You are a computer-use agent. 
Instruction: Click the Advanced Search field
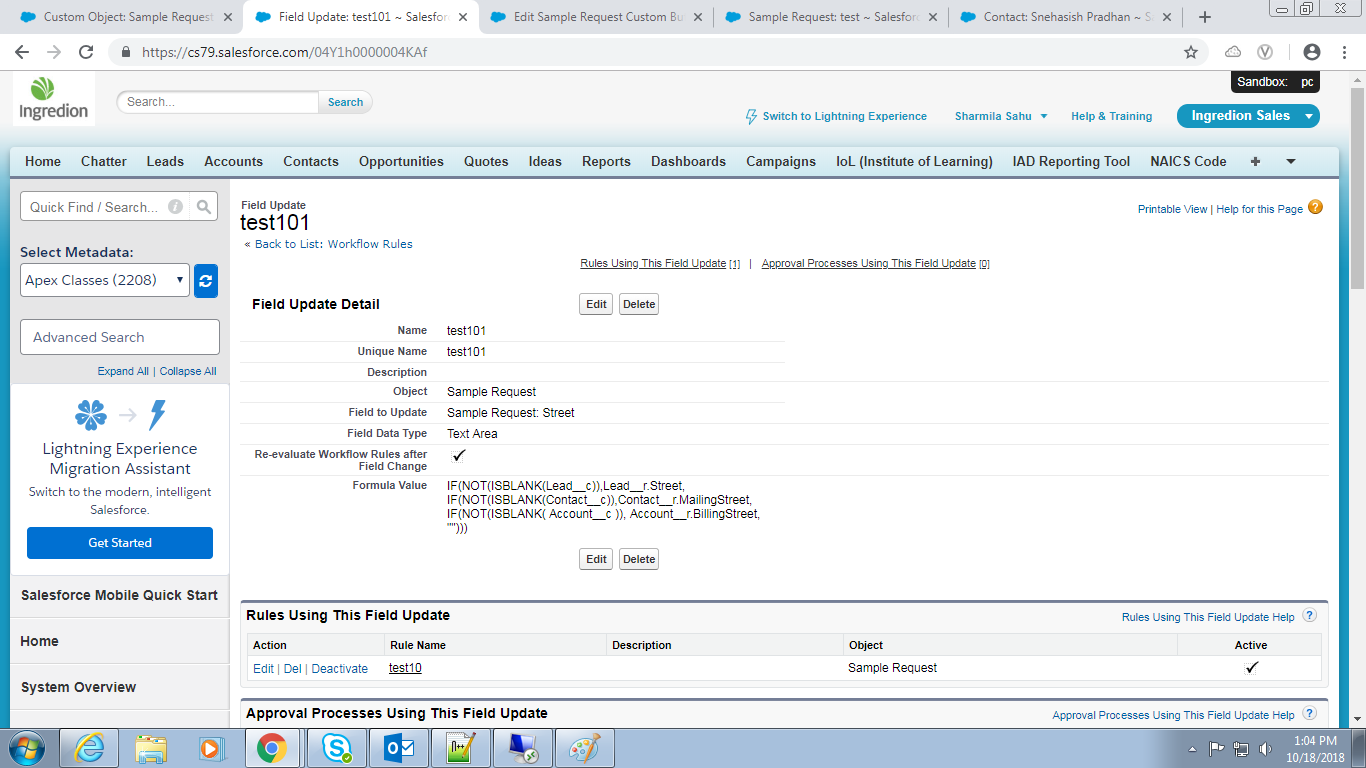(x=120, y=337)
